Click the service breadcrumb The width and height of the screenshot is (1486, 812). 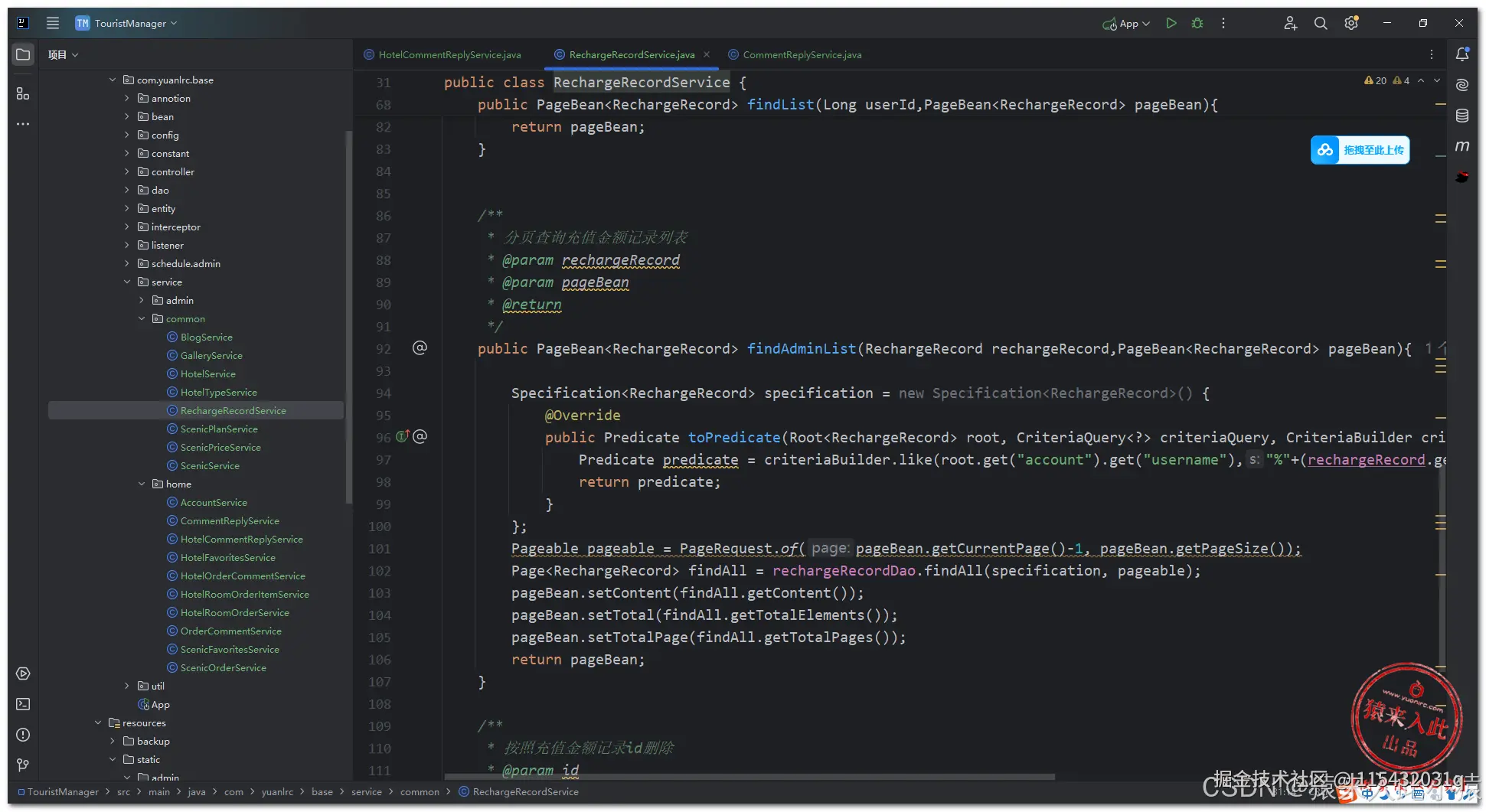coord(366,791)
